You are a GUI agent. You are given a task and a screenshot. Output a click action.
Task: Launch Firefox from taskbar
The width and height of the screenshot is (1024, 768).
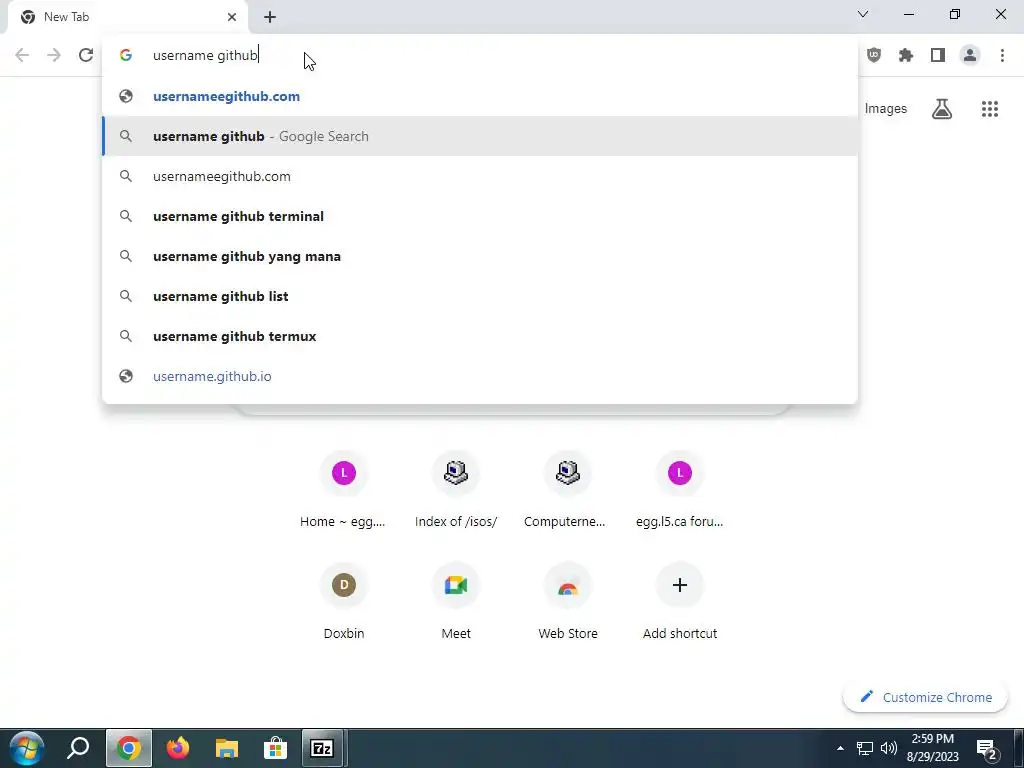coord(178,748)
